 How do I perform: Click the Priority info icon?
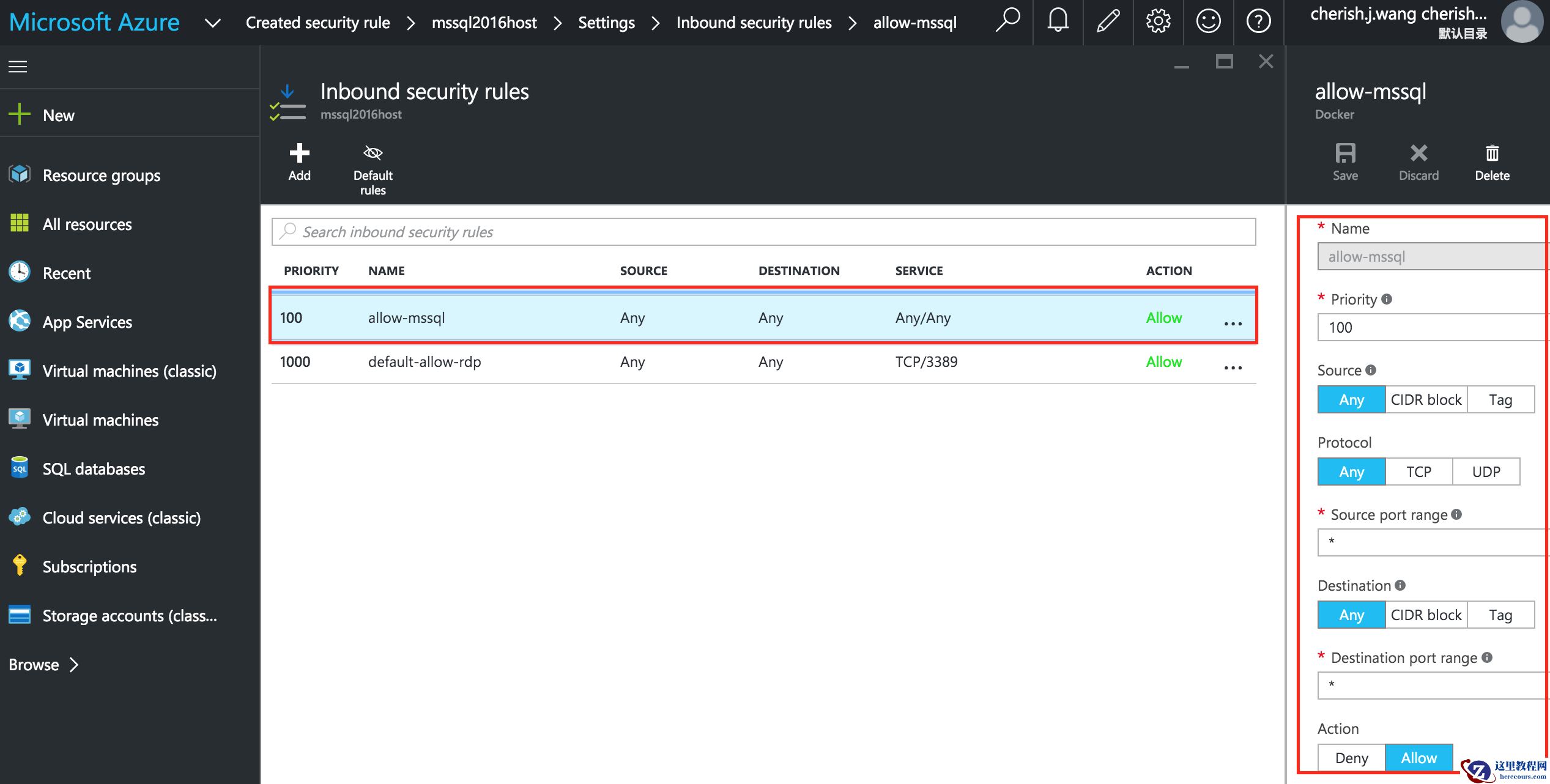[1387, 299]
